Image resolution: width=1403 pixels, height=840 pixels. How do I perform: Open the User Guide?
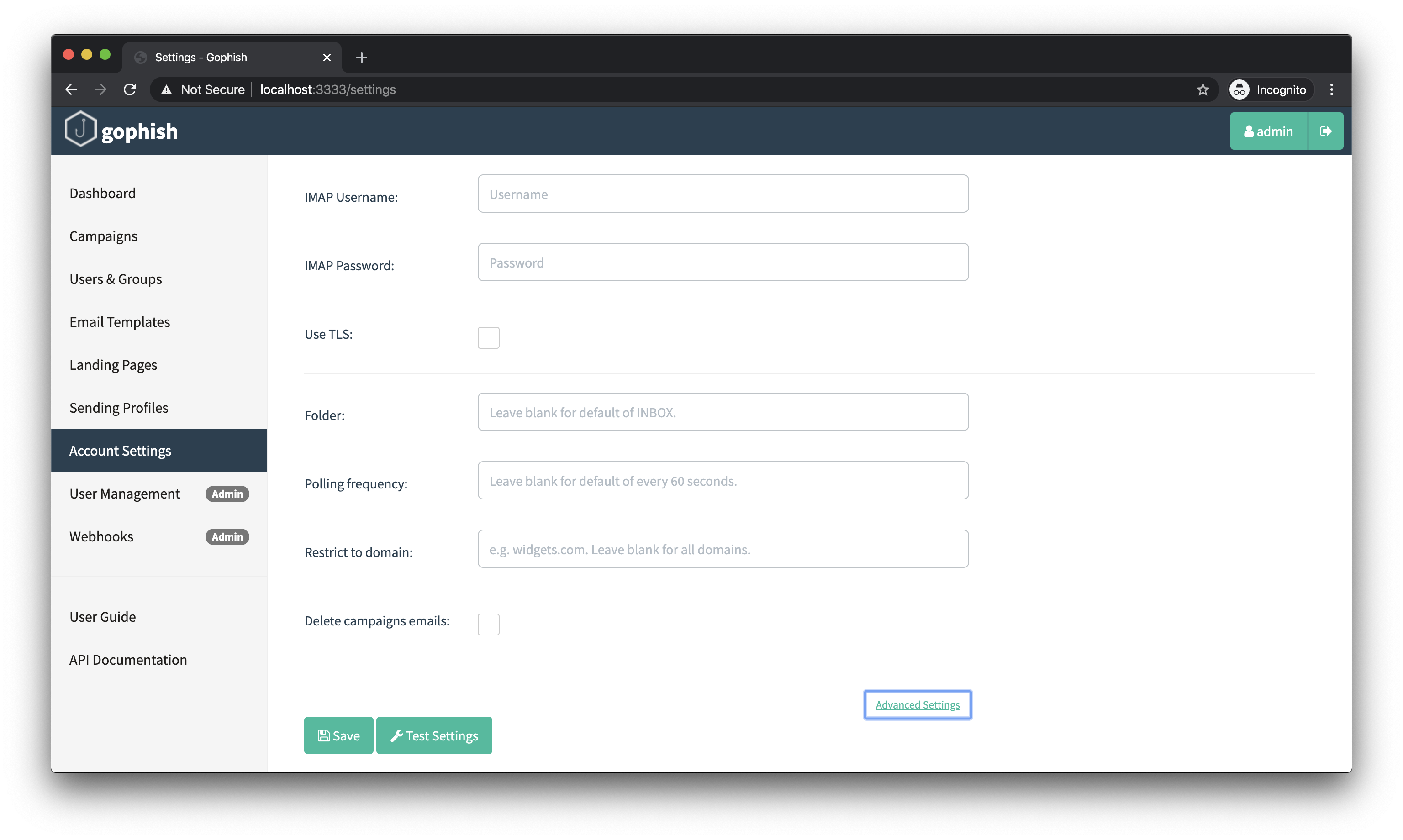coord(102,616)
